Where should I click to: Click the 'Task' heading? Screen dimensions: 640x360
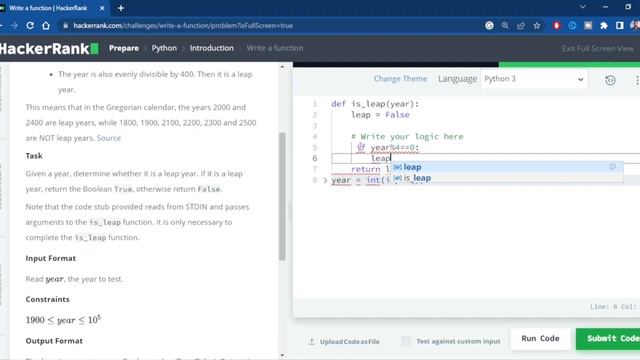pyautogui.click(x=34, y=156)
